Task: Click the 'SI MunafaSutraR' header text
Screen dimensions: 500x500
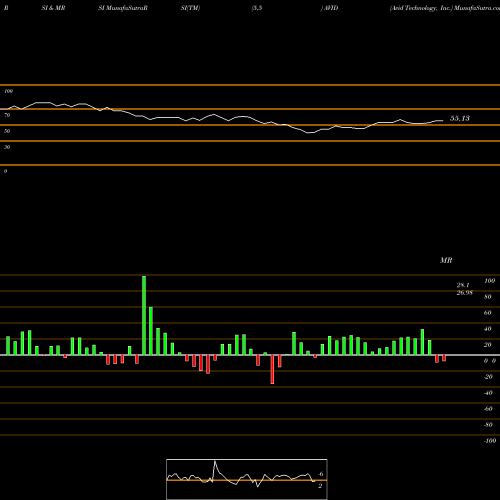Action: (x=123, y=8)
